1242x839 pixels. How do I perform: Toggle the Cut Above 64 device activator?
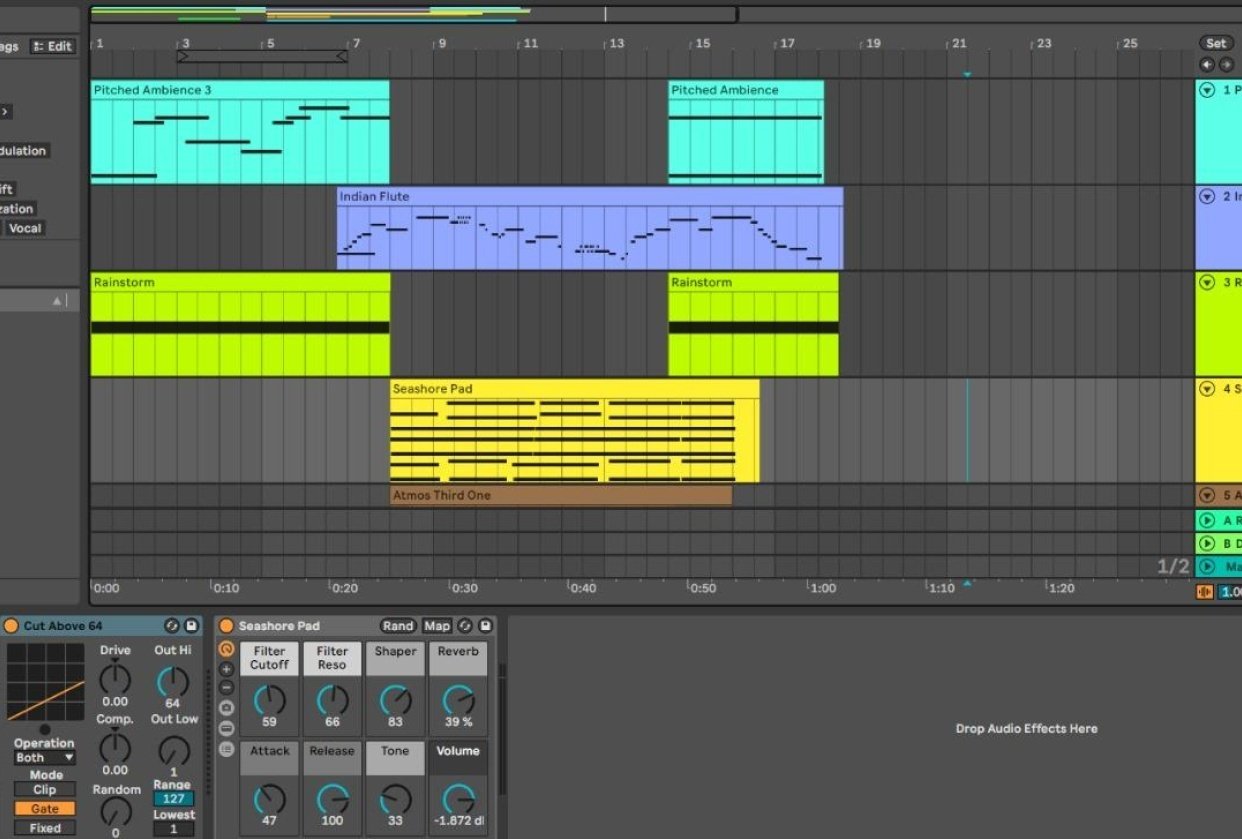12,626
